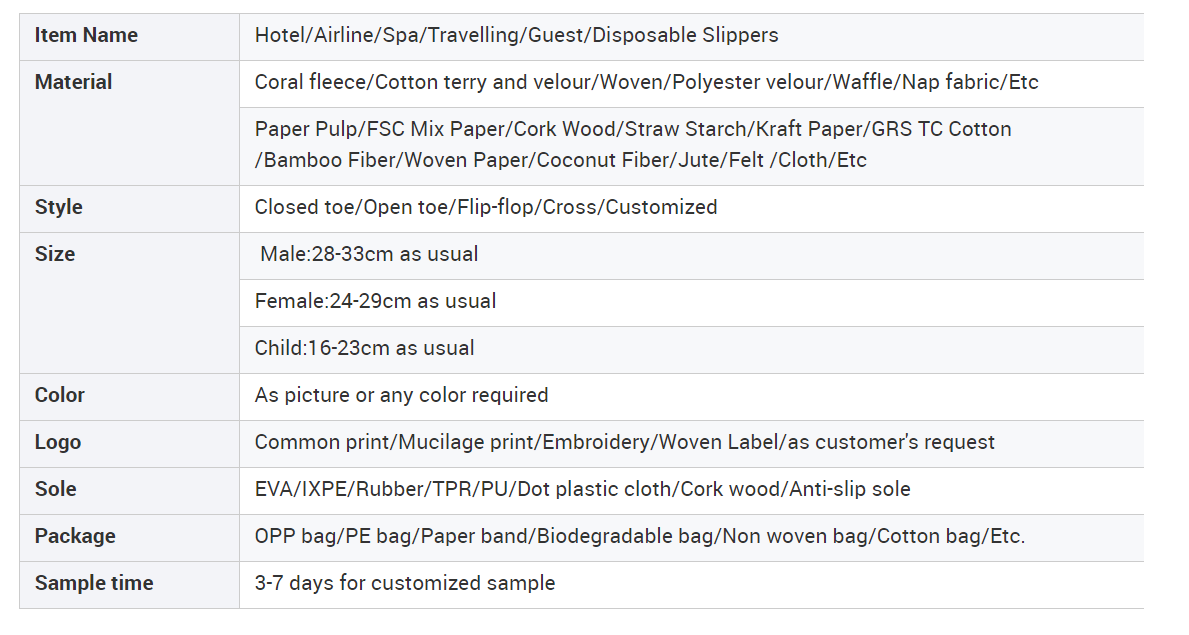Click the Style row label

click(129, 209)
